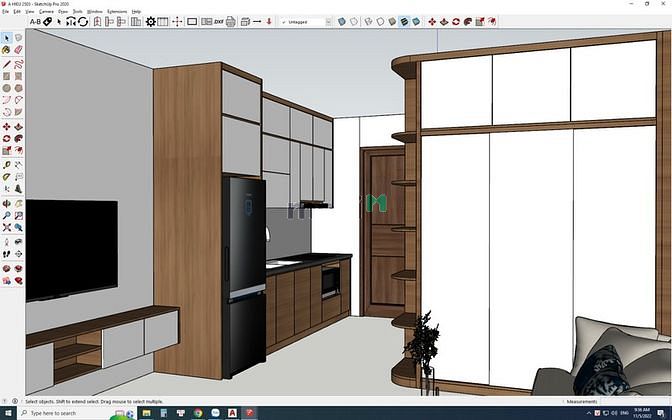
Task: Select the Orbit tool
Action: (x=6, y=204)
